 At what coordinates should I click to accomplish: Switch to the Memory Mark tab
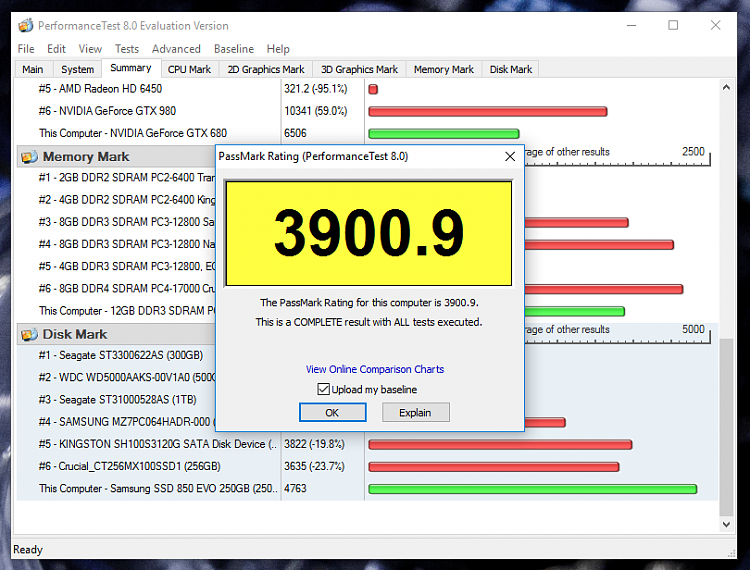(x=444, y=69)
